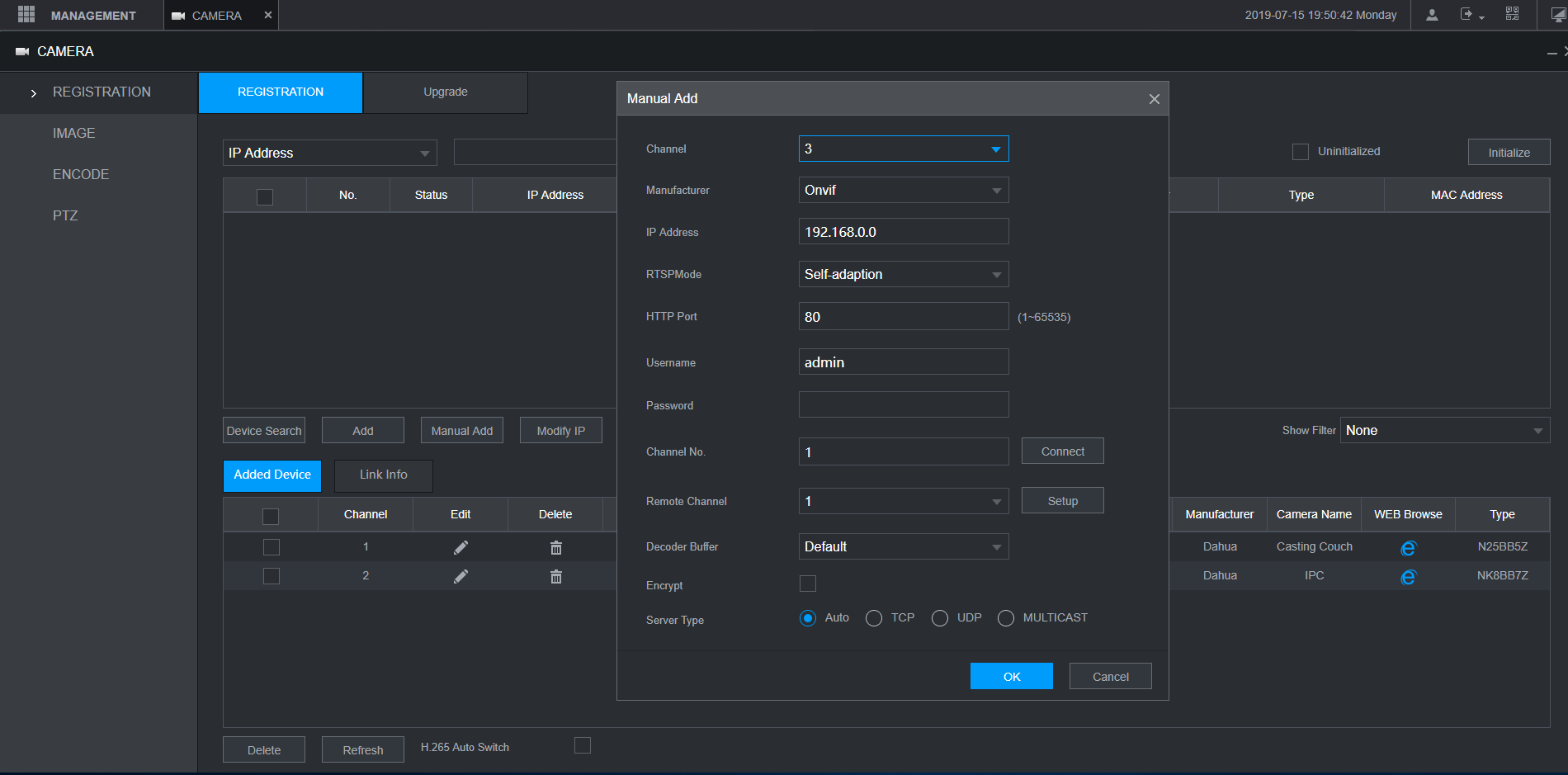Open web browse icon for Casting Couch
The width and height of the screenshot is (1568, 775).
click(1408, 548)
